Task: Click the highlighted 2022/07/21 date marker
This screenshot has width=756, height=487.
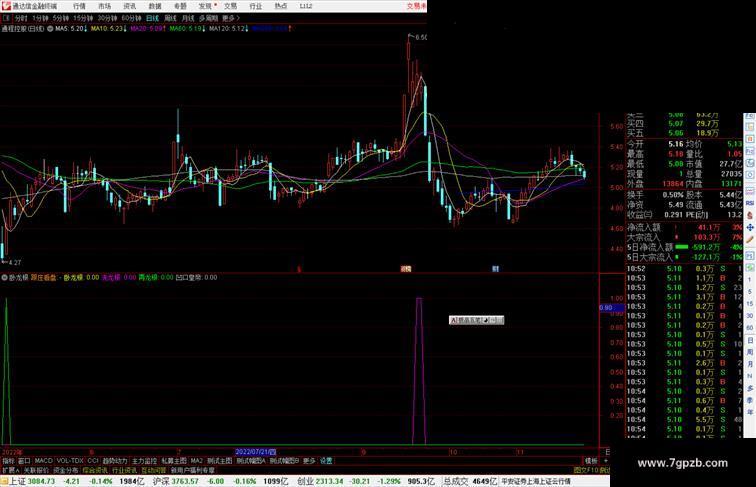Action: coord(255,452)
